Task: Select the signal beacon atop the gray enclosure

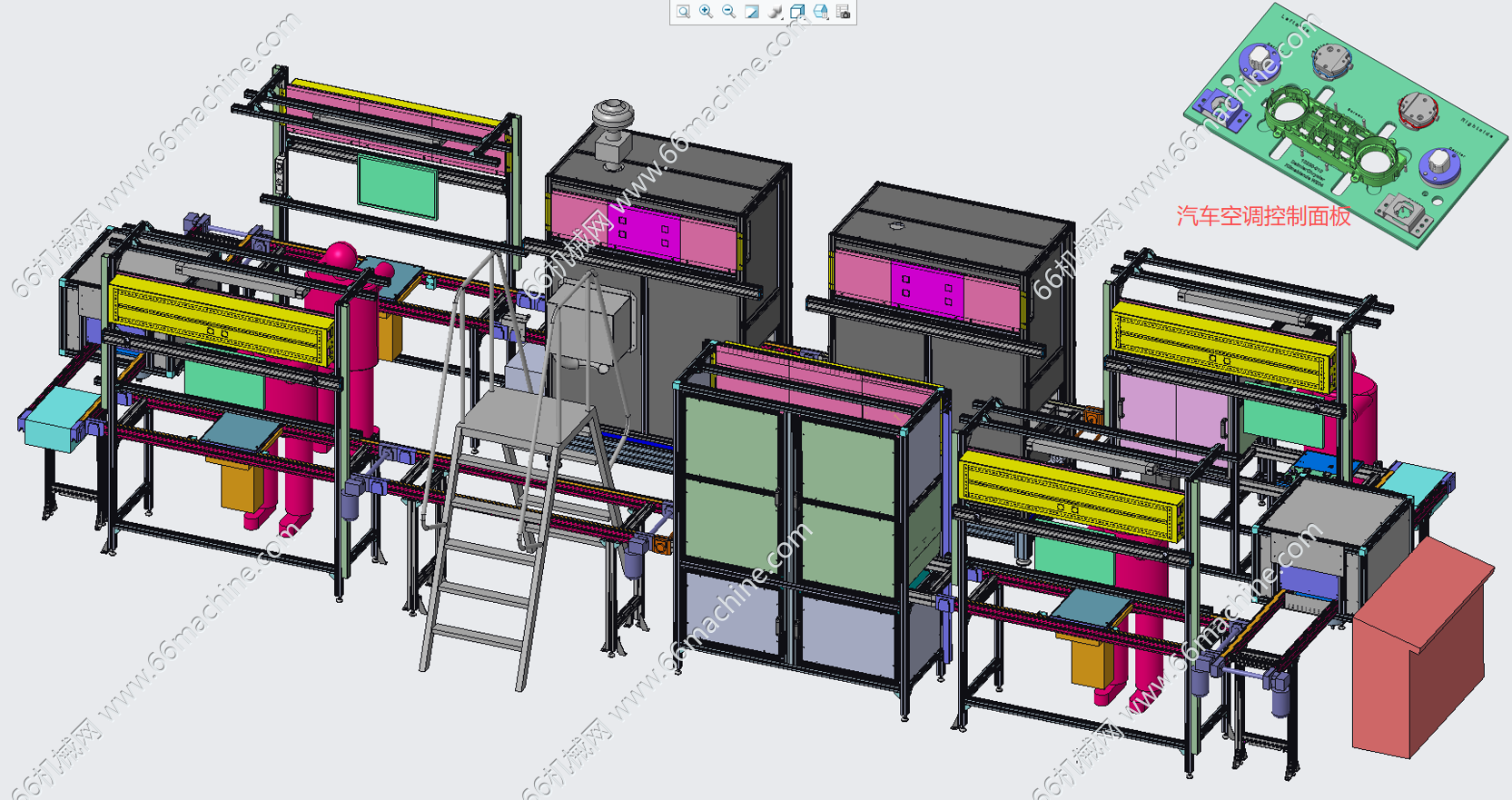Action: point(613,133)
